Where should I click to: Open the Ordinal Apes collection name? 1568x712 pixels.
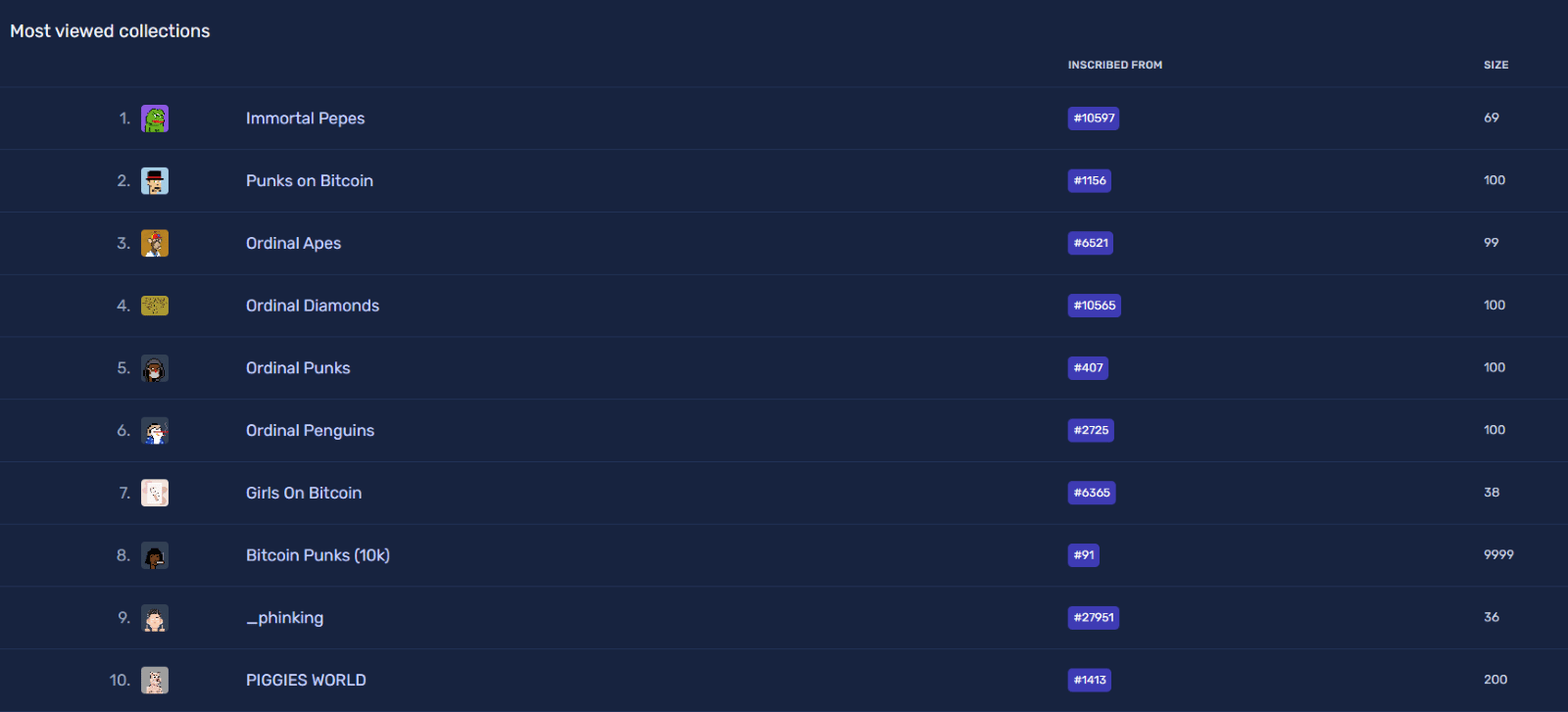pyautogui.click(x=293, y=243)
